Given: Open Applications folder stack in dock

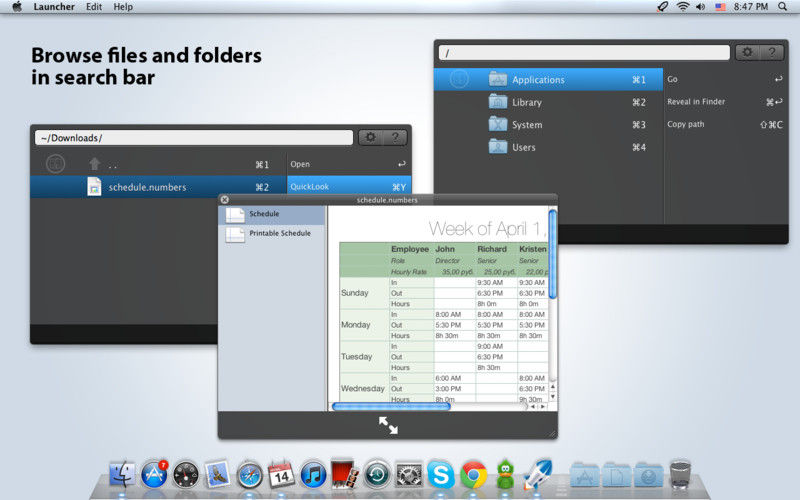Looking at the screenshot, I should point(584,475).
